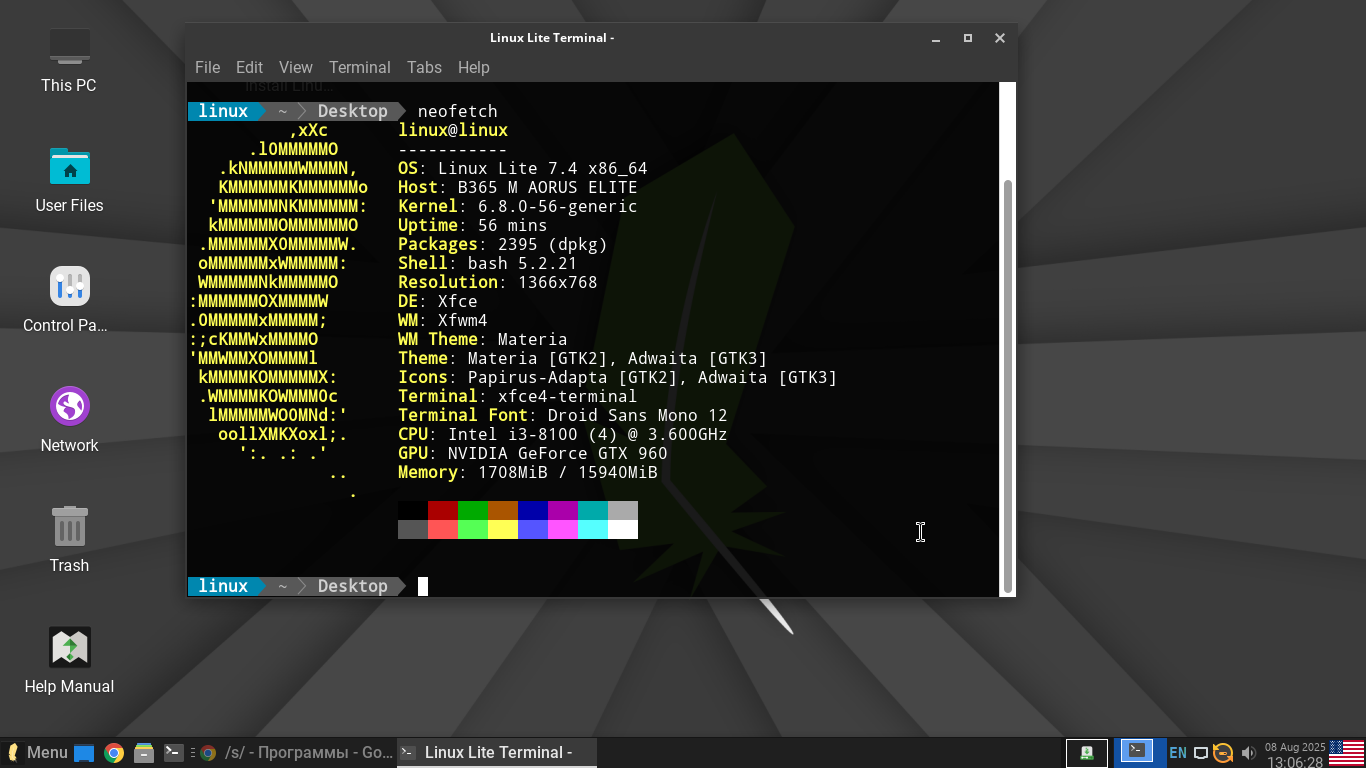Launch terminal from the taskbar launcher
The width and height of the screenshot is (1366, 768).
173,753
